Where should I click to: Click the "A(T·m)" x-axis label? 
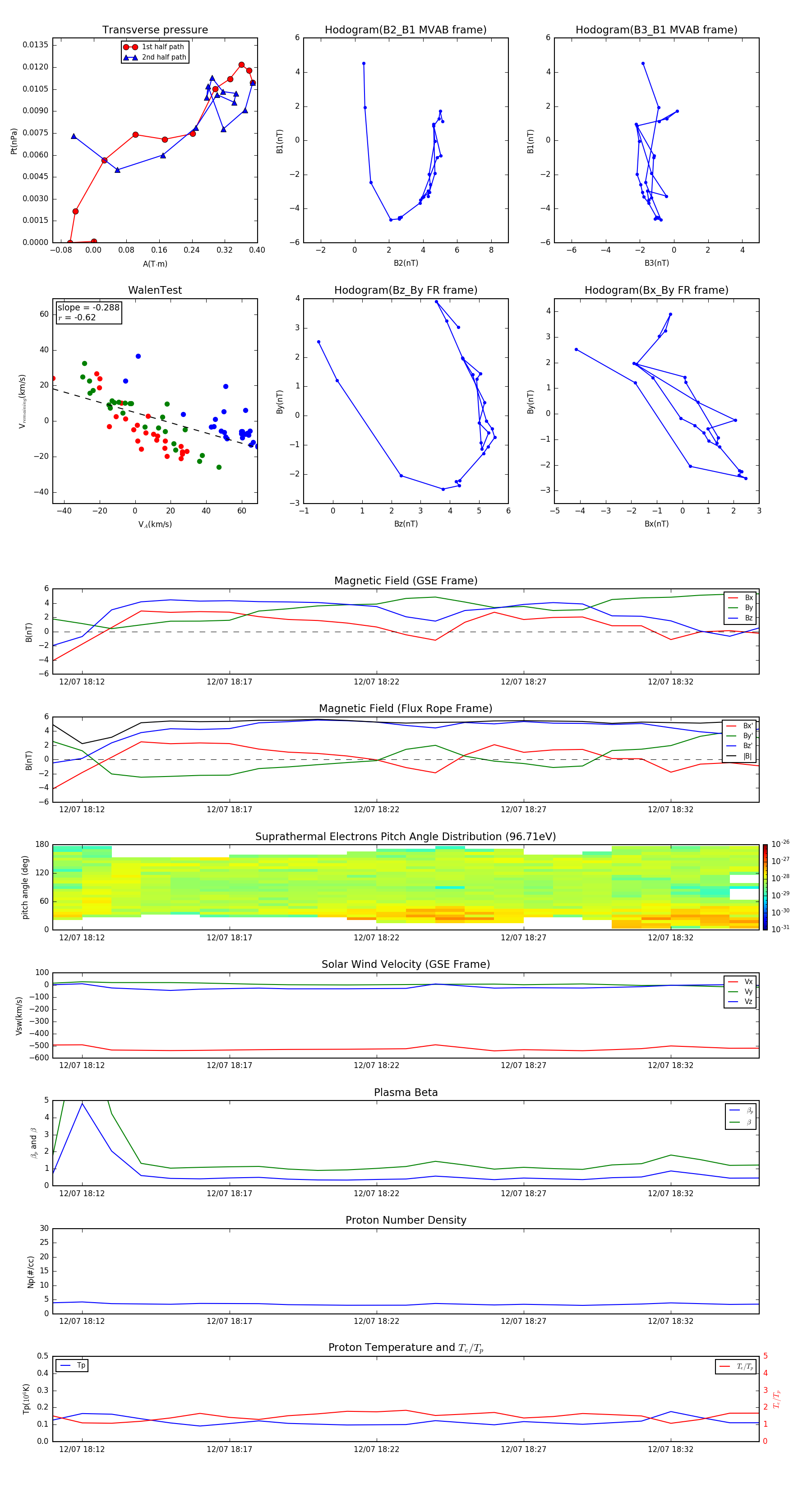[155, 264]
